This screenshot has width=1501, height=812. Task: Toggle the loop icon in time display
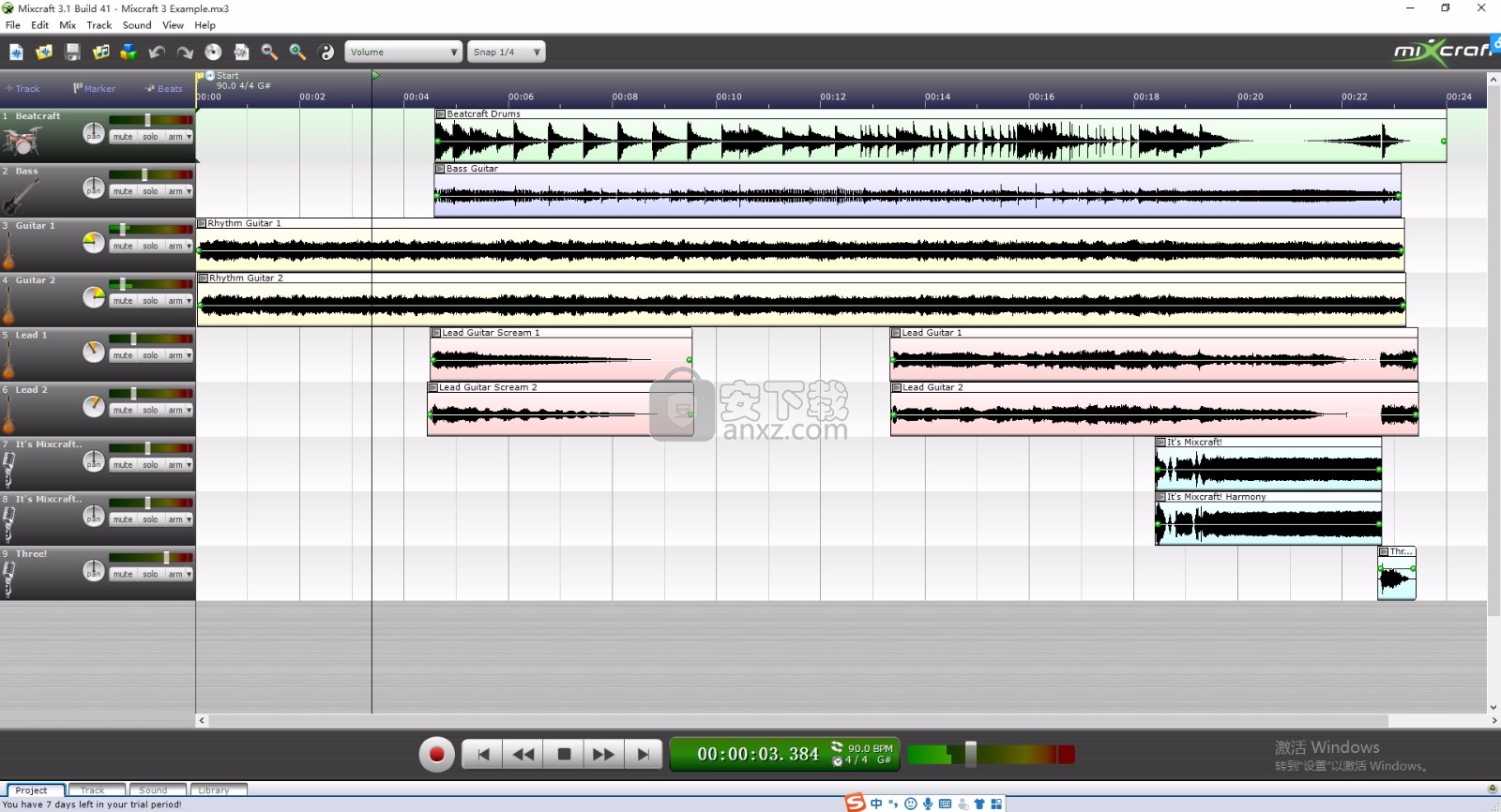(837, 747)
